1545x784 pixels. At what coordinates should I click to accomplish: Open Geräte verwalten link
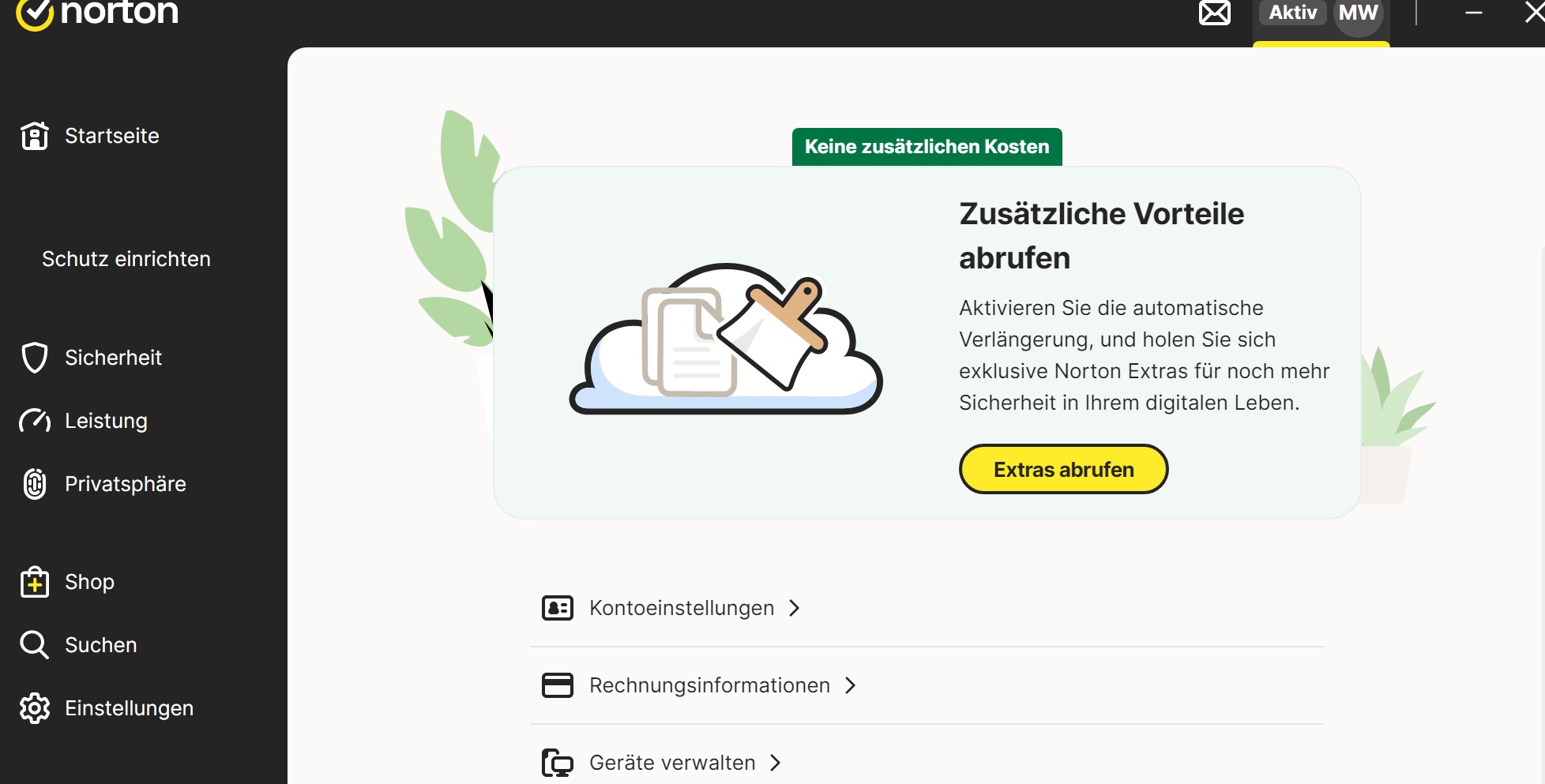click(x=672, y=763)
